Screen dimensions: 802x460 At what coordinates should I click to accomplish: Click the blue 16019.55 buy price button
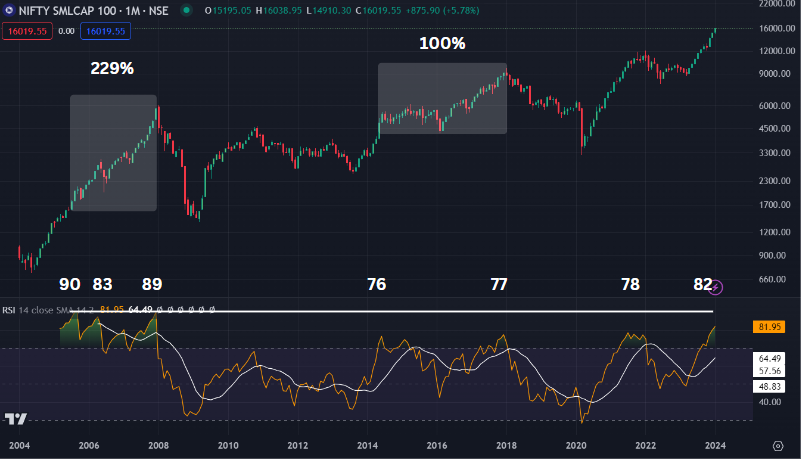(x=105, y=31)
